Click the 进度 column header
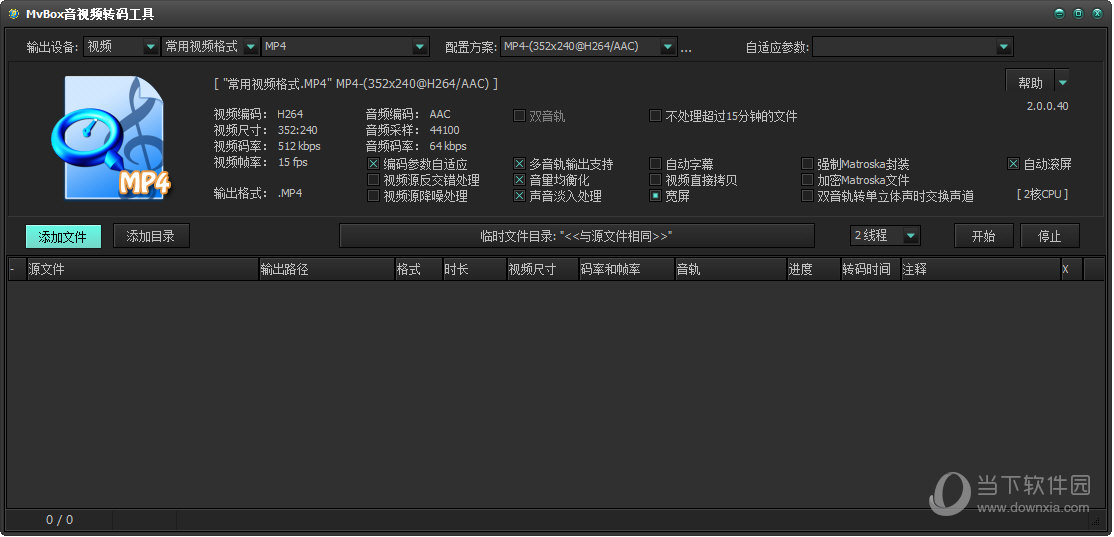 pos(814,269)
